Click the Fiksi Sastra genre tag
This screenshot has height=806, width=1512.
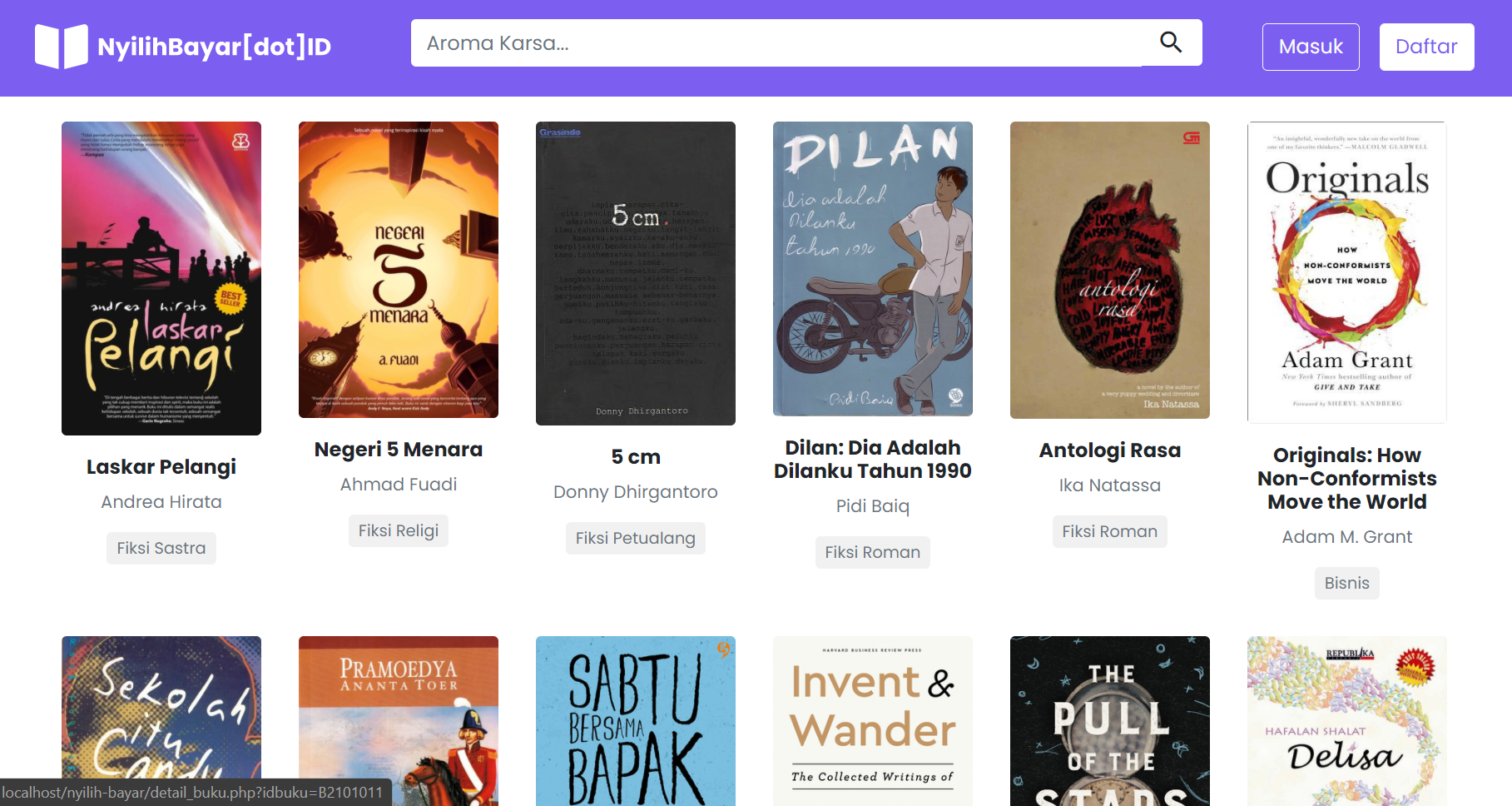161,548
